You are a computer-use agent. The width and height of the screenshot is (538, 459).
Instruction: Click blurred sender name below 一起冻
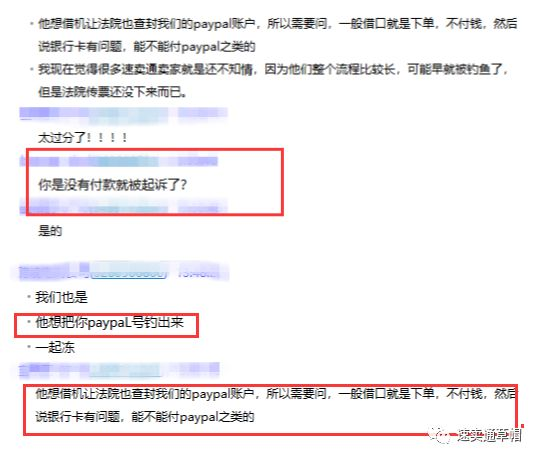click(x=90, y=369)
